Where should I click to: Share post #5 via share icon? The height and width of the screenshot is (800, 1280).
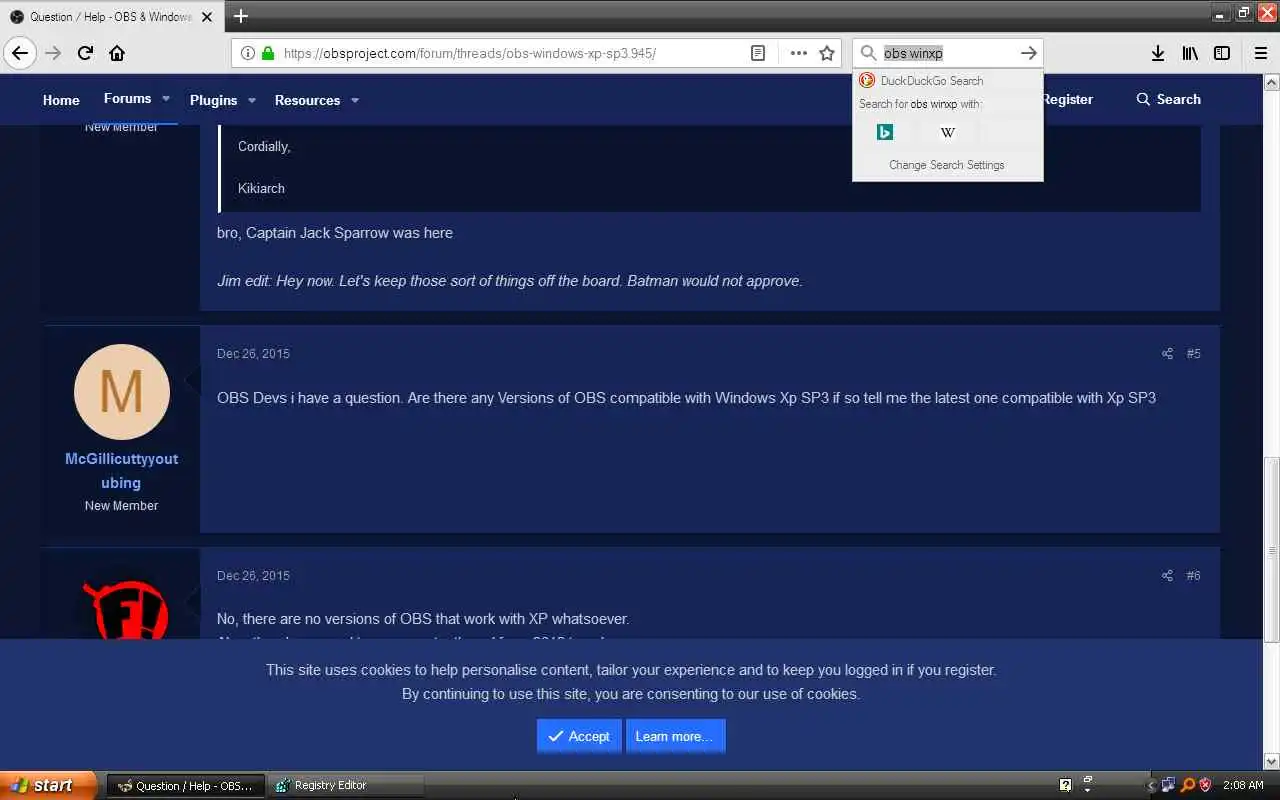coord(1167,353)
